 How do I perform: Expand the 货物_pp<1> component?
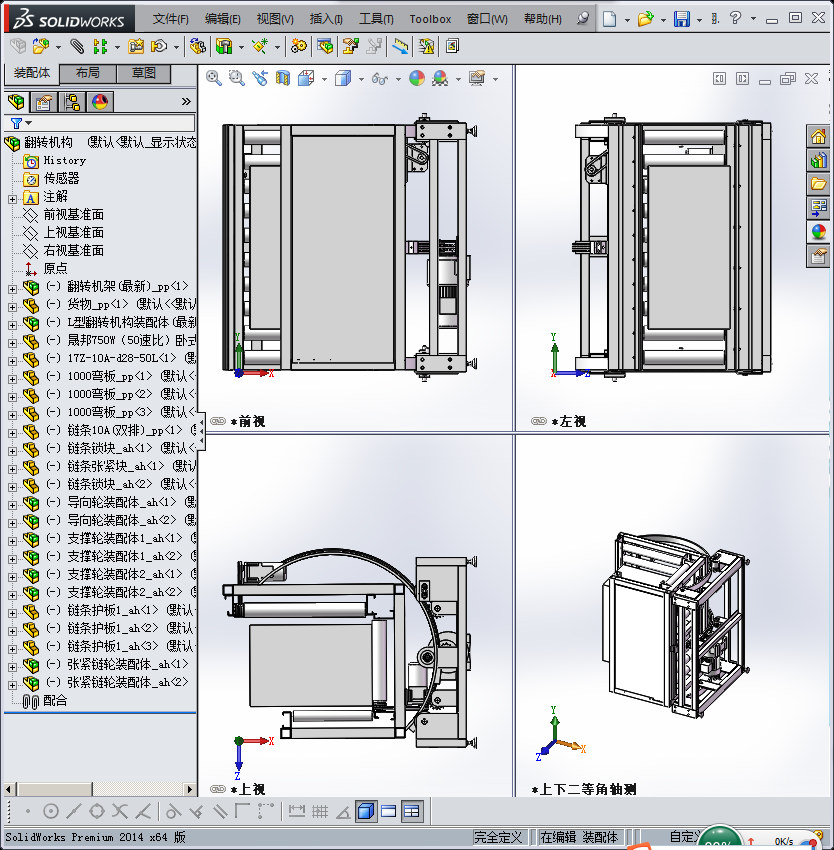tap(12, 307)
